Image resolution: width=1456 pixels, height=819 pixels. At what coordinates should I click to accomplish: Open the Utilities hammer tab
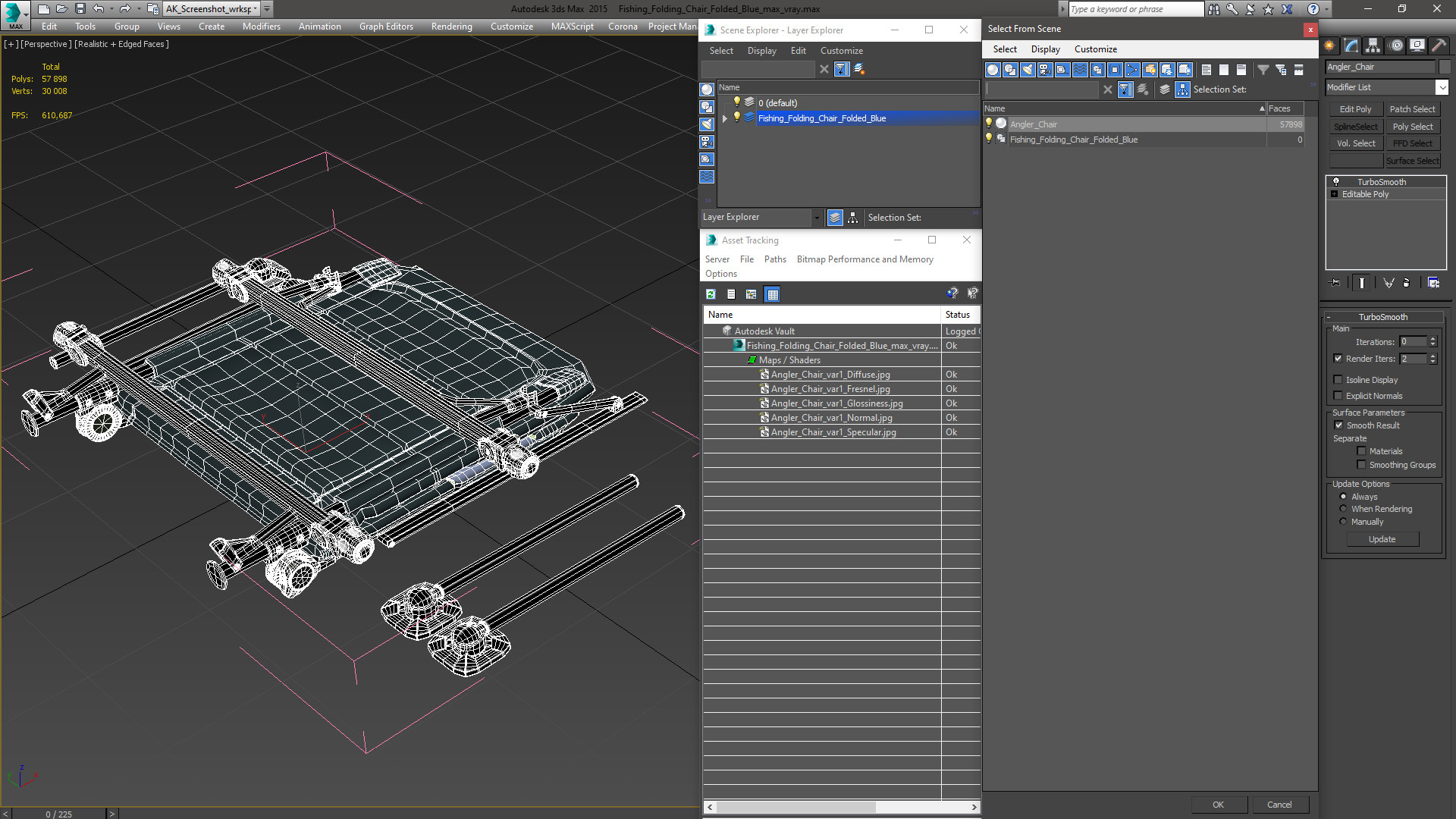pos(1439,45)
